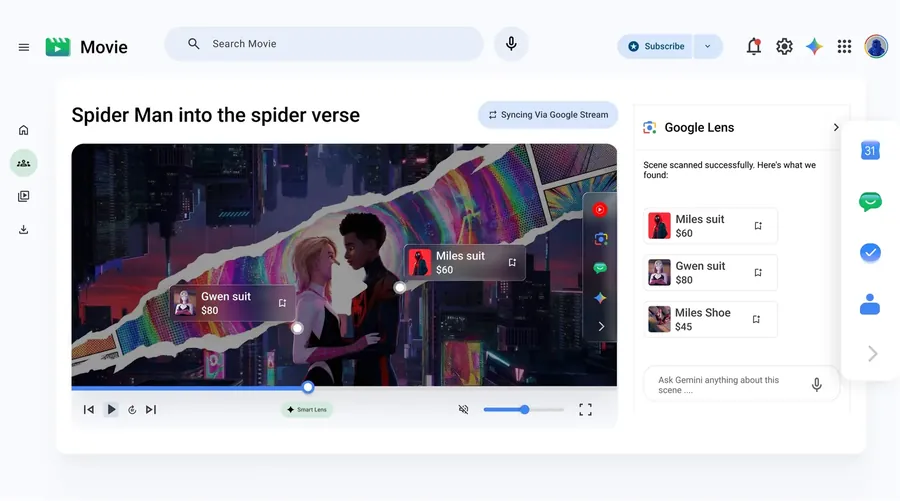Open Miles suit $60 result card
900x501 pixels.
[x=711, y=226]
